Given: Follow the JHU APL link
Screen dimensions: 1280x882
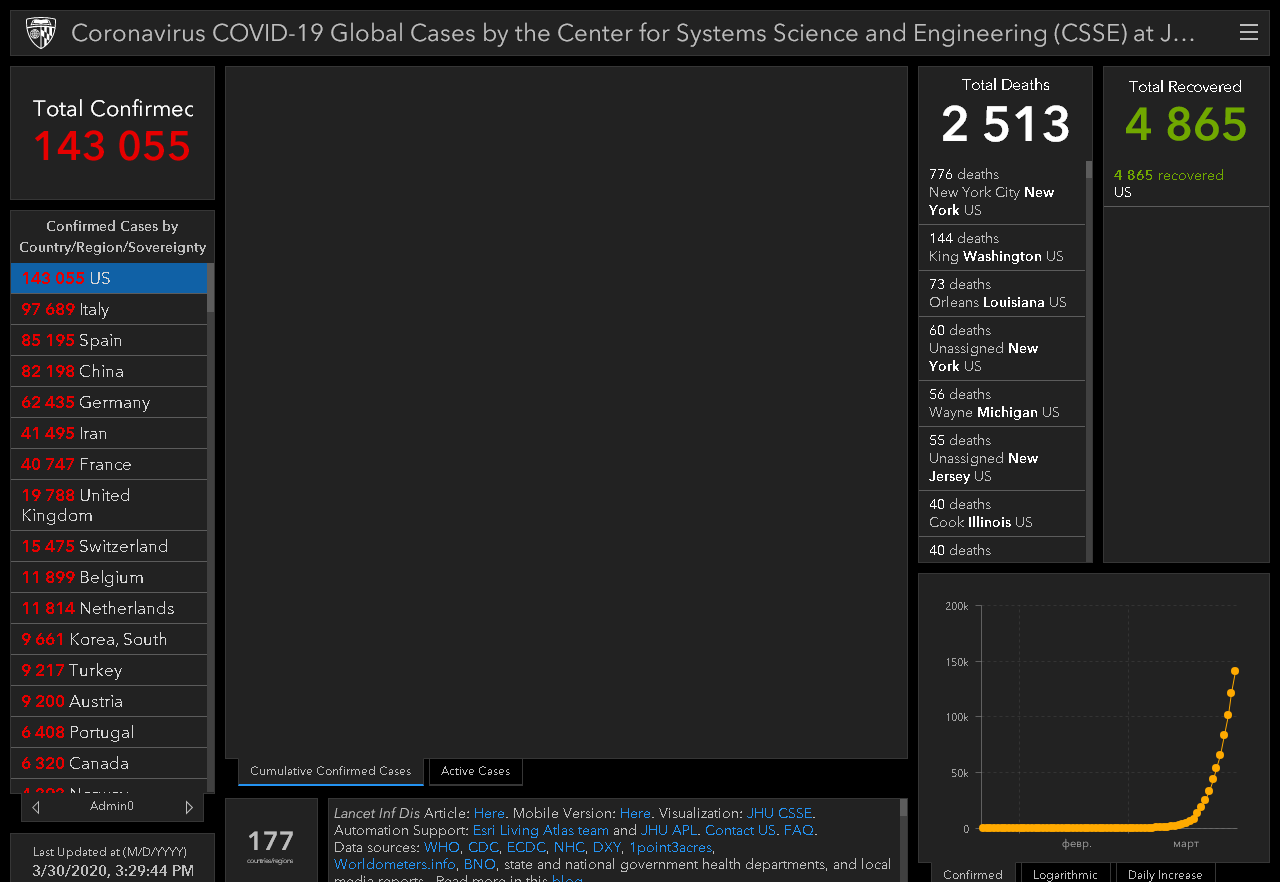Looking at the screenshot, I should tap(669, 831).
